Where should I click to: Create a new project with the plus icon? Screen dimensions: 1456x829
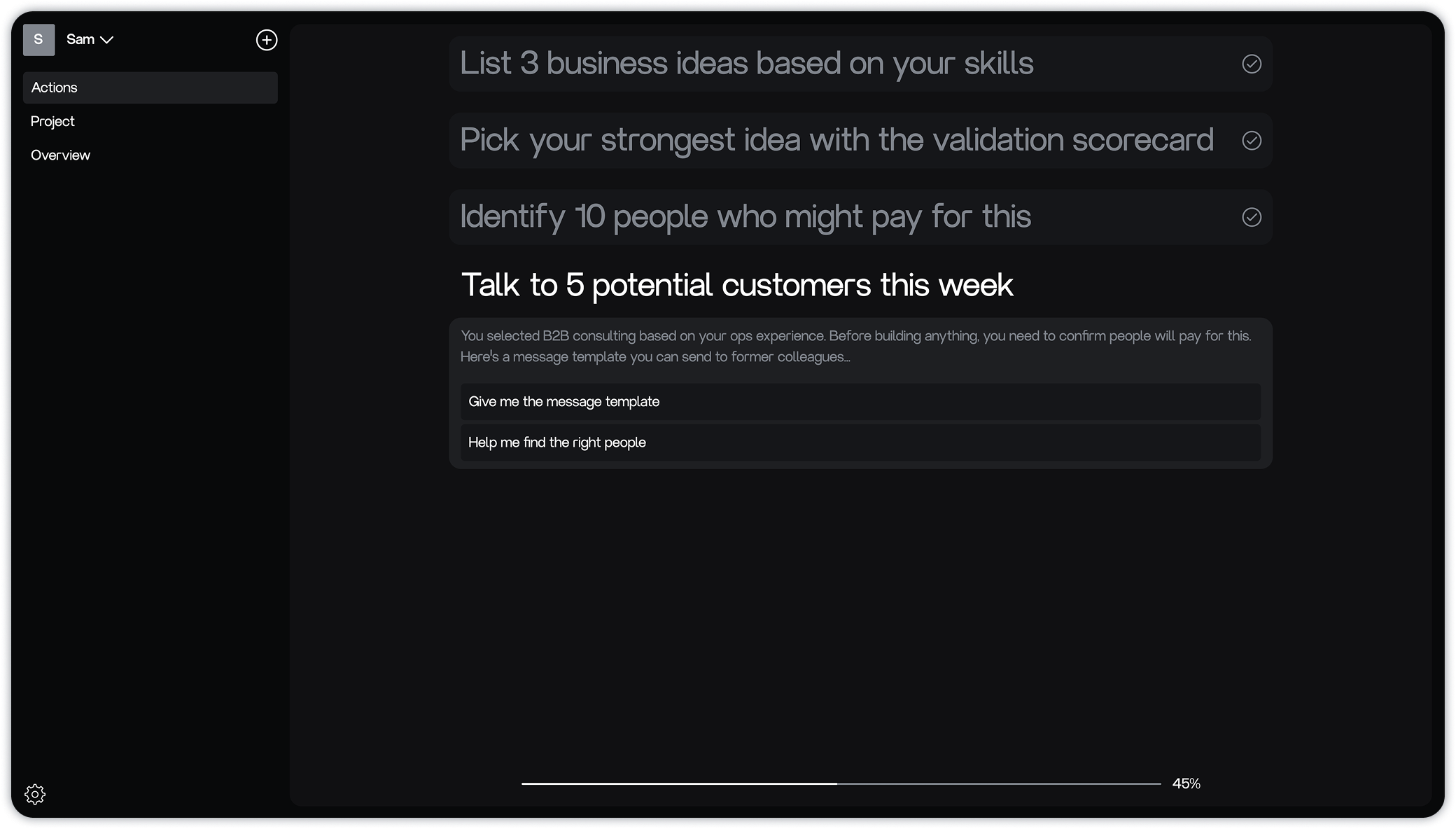click(267, 40)
